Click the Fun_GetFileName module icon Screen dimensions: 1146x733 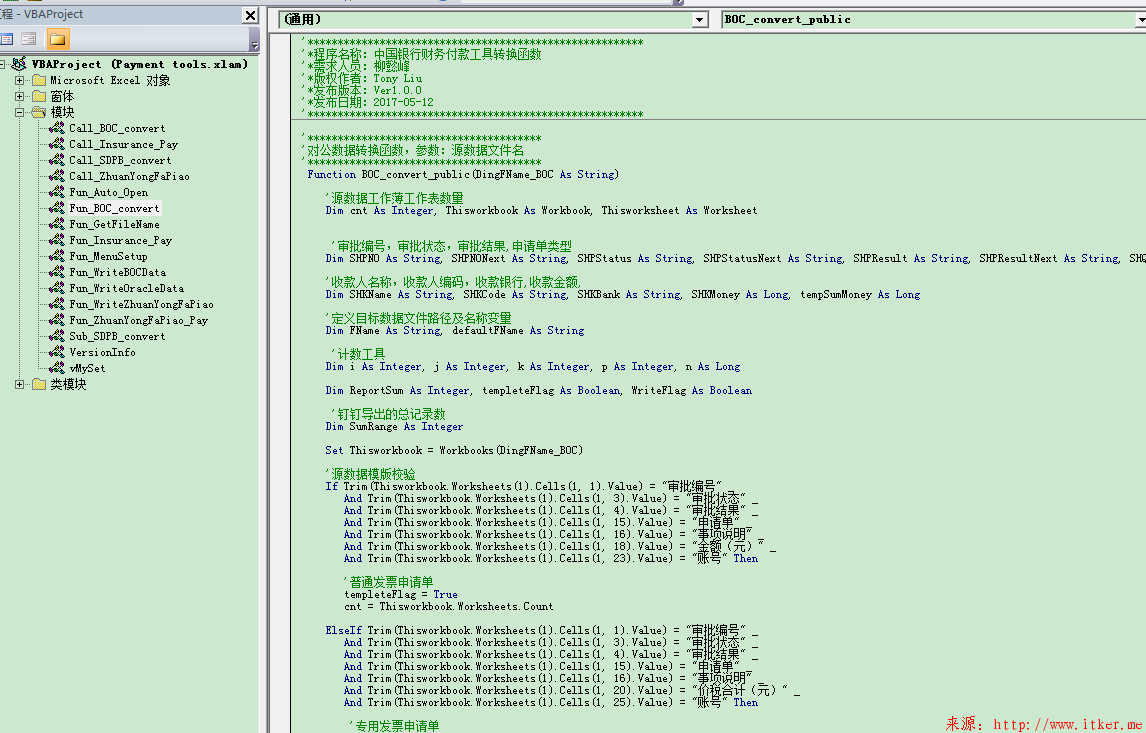pyautogui.click(x=56, y=224)
